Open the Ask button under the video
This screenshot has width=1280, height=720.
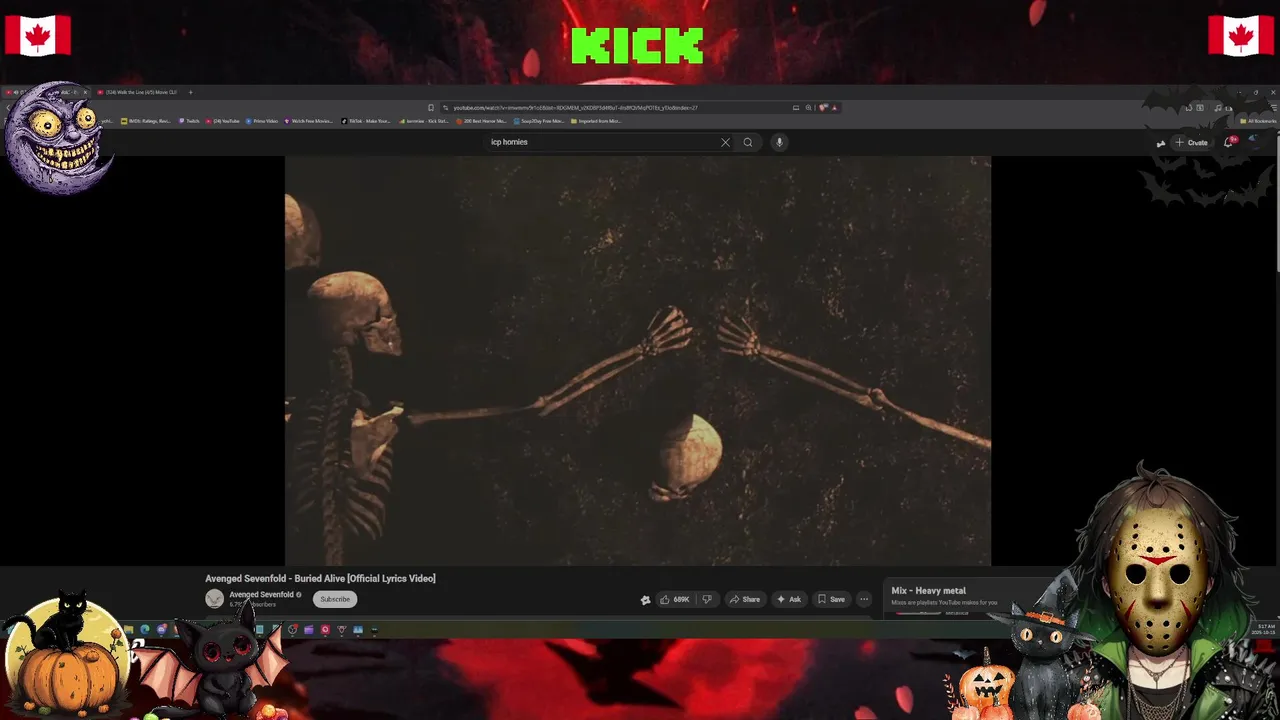[789, 599]
